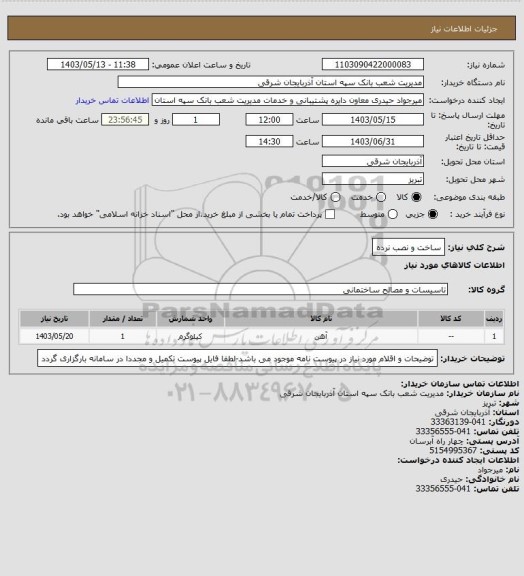The width and height of the screenshot is (524, 576).
Task: Click the need number field 1103090422000083
Action: 373,64
